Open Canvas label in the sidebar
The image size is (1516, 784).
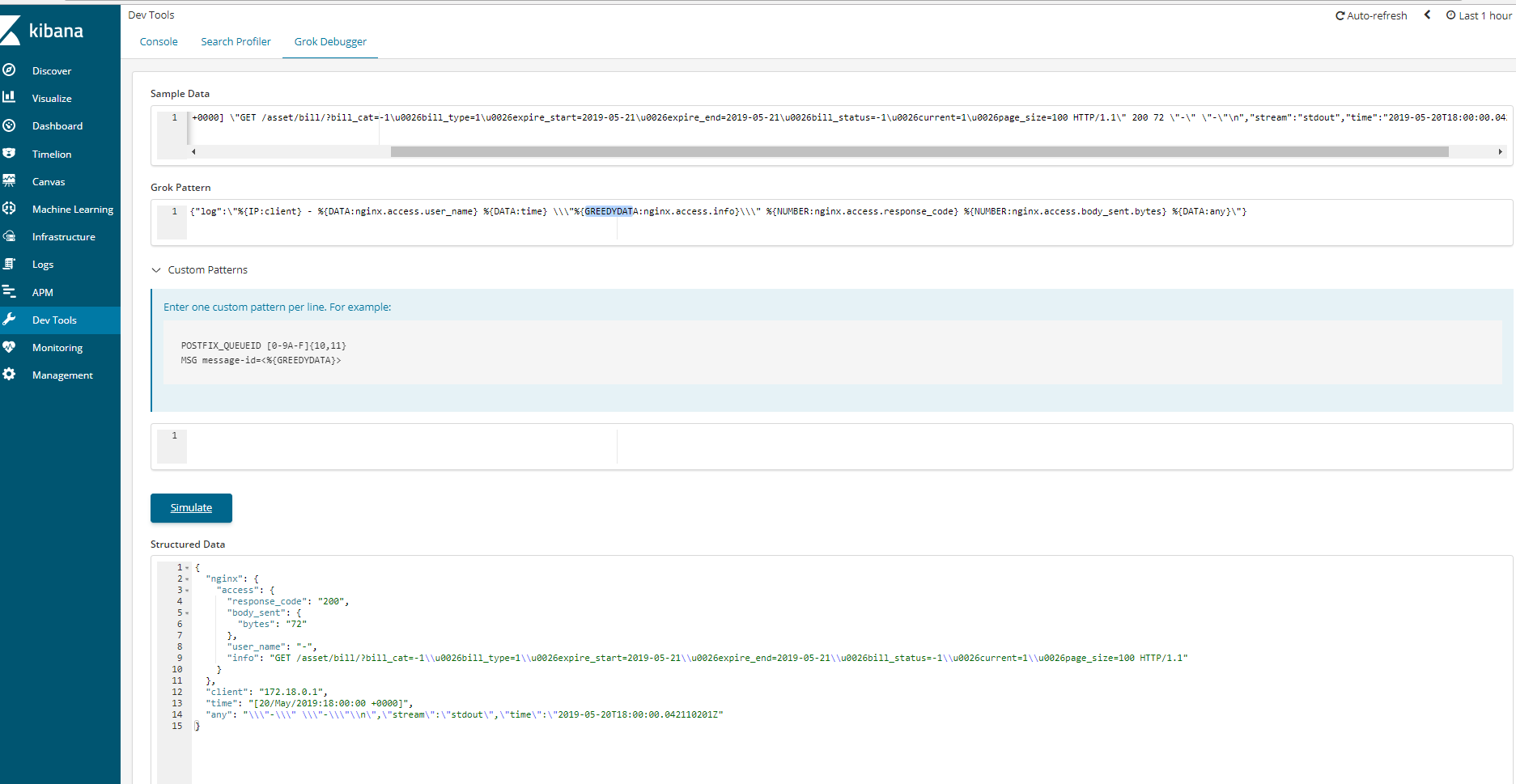[49, 182]
